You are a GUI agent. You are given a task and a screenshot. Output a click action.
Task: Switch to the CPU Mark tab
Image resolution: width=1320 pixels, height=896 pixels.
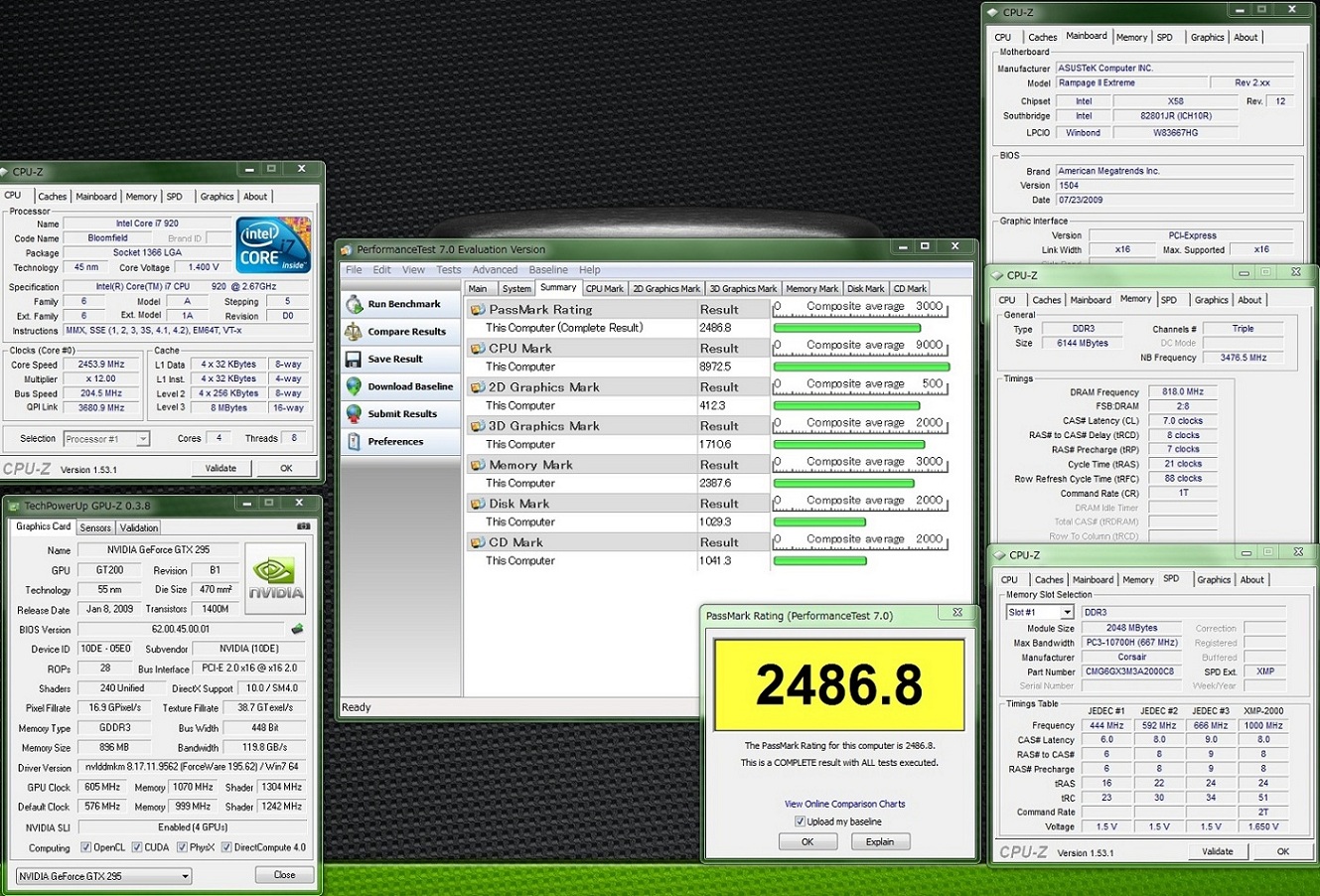click(605, 289)
